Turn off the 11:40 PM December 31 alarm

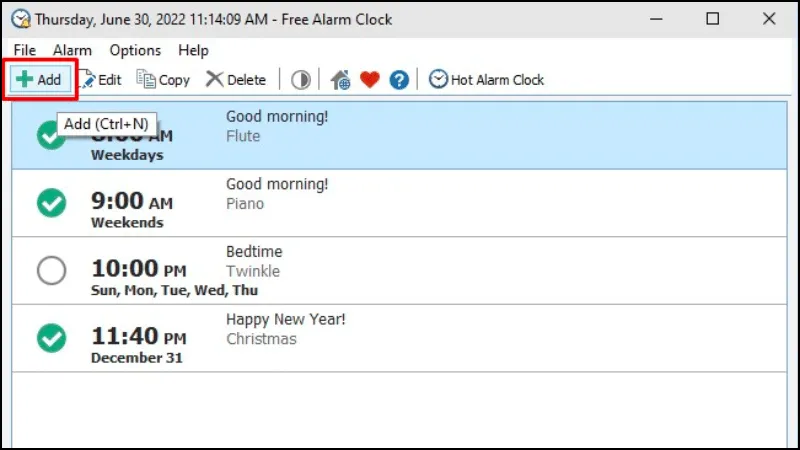(x=51, y=338)
